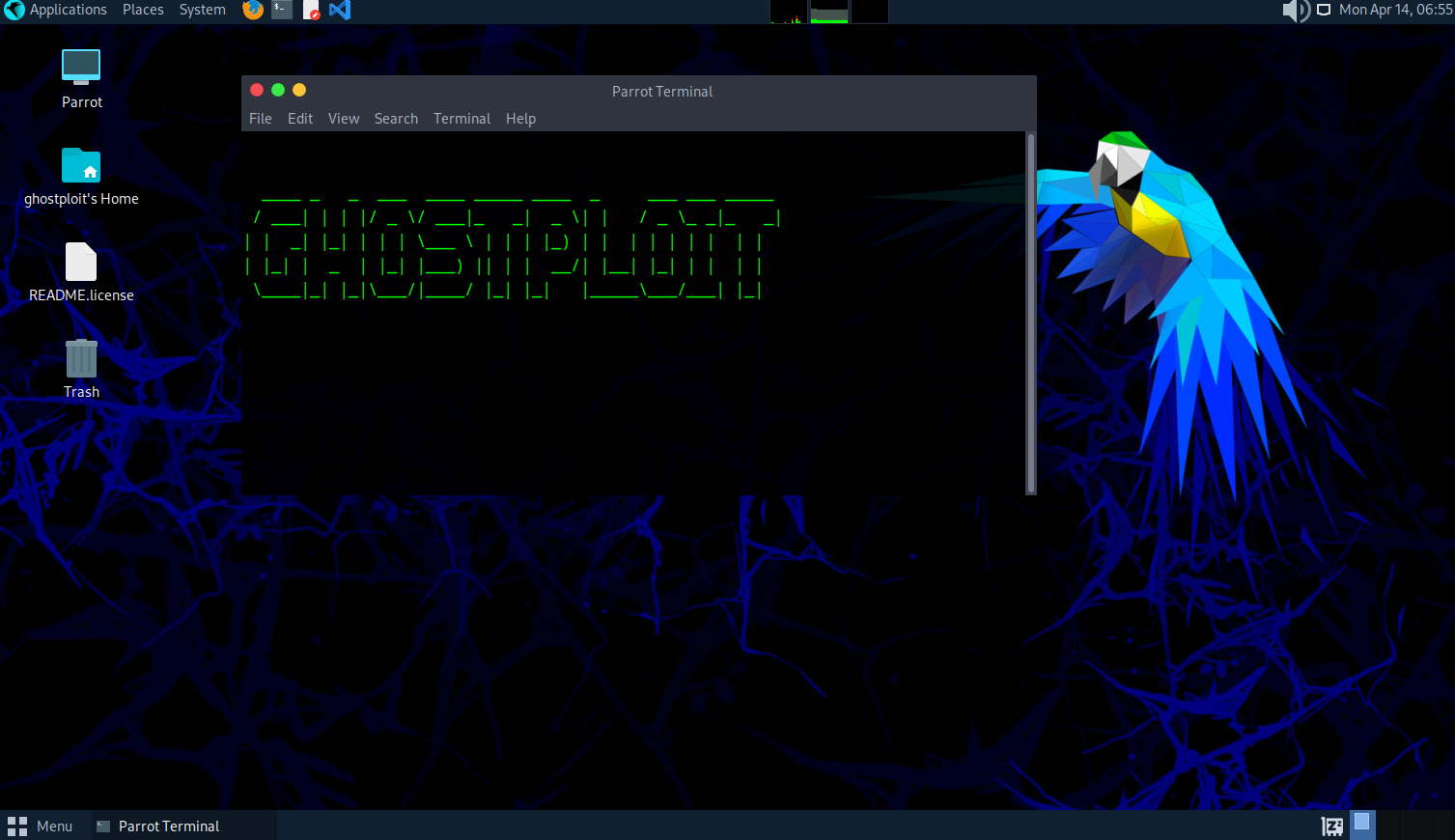Open the text editor launcher with red badge
The width and height of the screenshot is (1455, 840).
point(311,10)
